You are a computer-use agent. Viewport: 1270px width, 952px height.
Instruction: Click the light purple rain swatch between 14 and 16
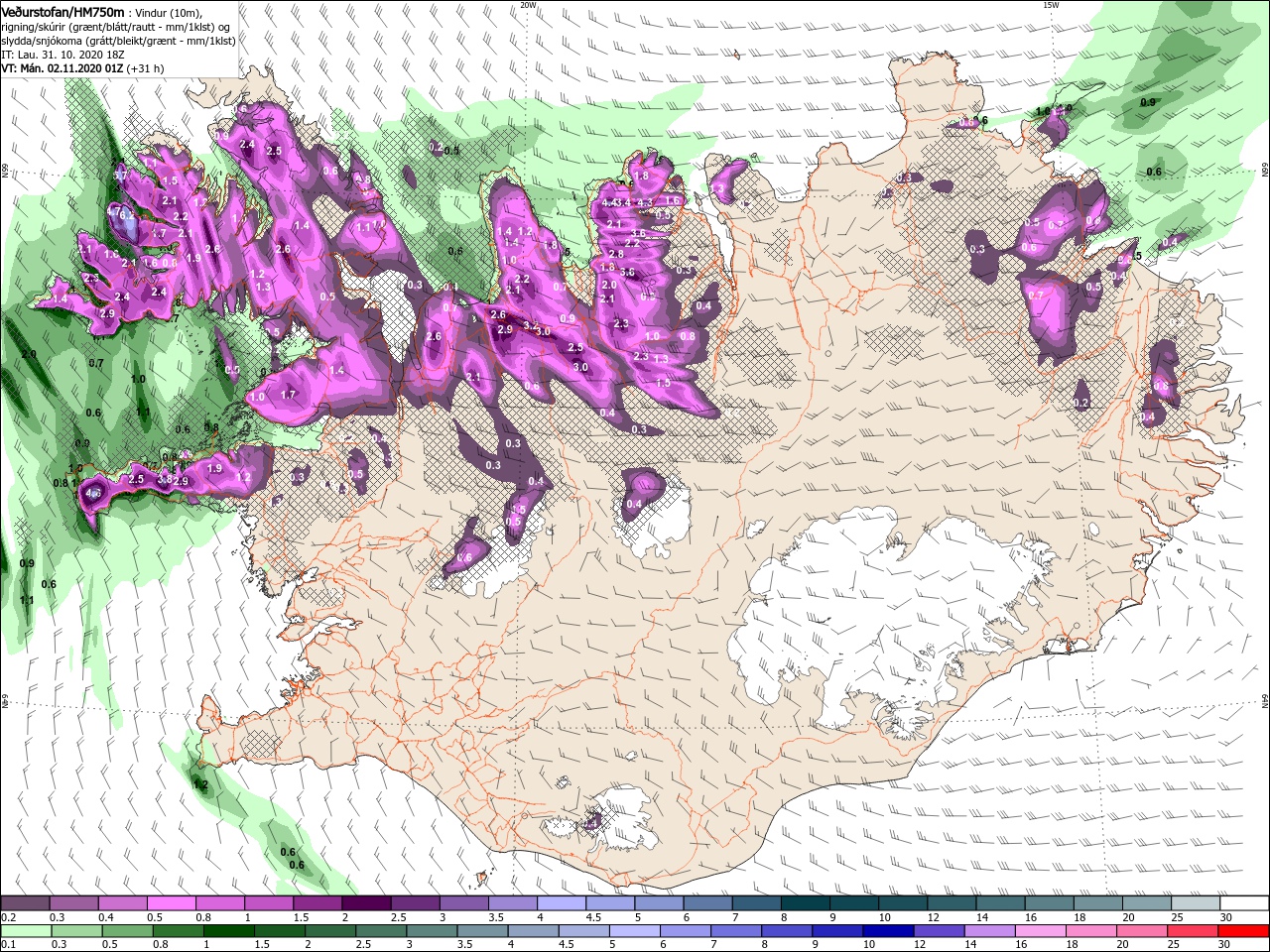[x=989, y=931]
